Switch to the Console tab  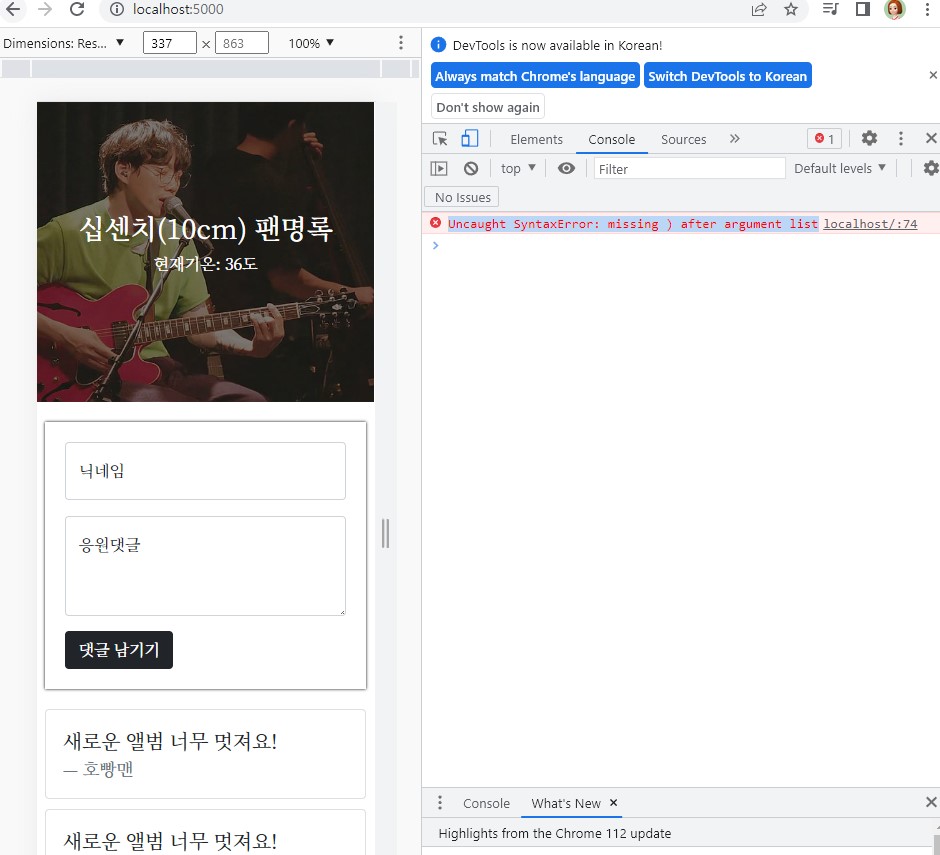click(611, 139)
